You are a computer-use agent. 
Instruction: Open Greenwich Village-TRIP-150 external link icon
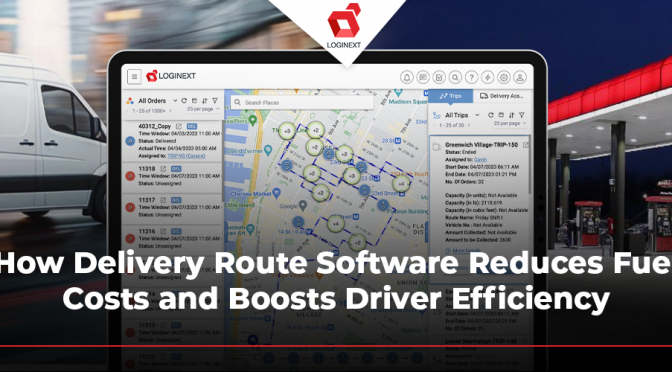[x=526, y=145]
